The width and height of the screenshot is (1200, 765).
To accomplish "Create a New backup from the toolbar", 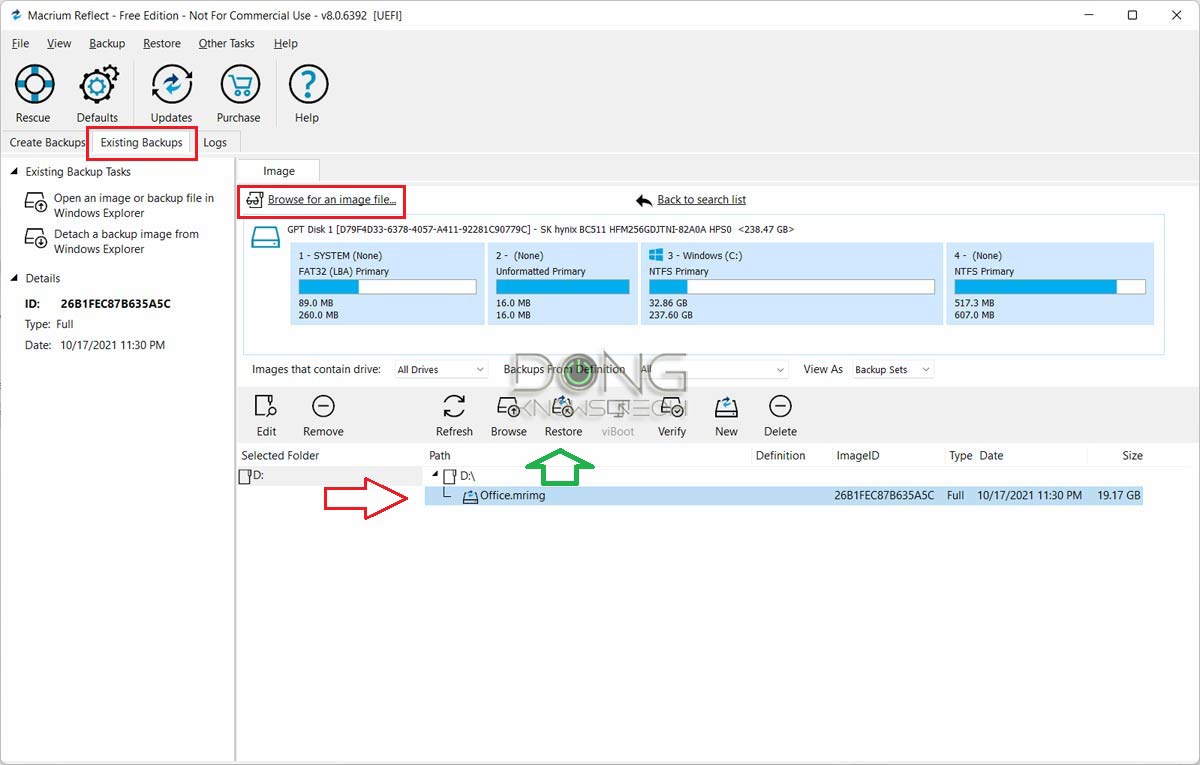I will tap(726, 415).
